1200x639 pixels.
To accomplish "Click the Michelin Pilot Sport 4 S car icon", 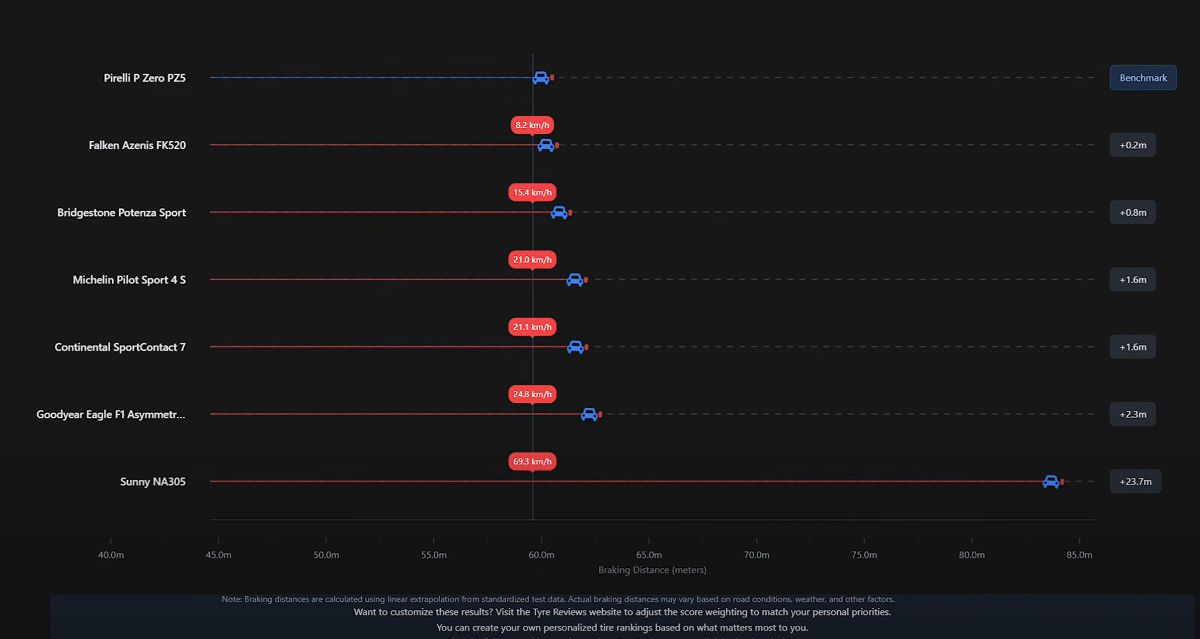I will coord(575,280).
